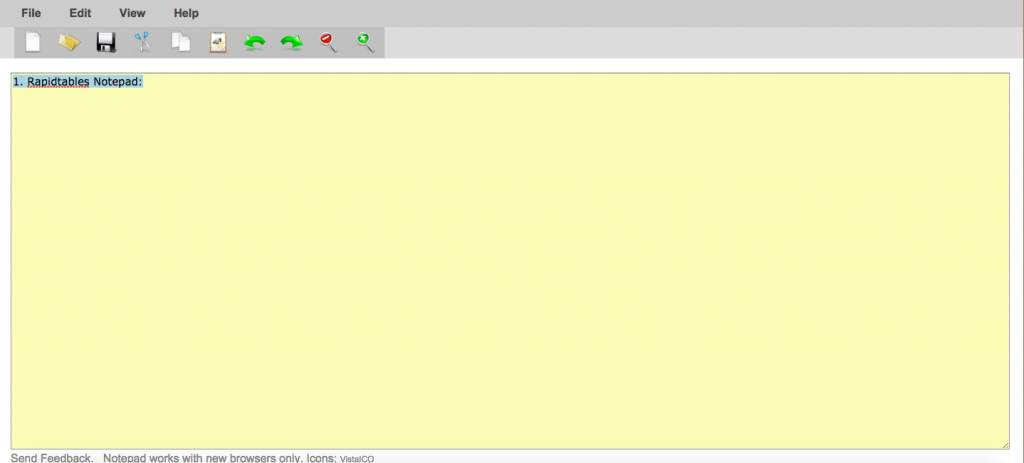Undo with the left green arrow

click(255, 43)
